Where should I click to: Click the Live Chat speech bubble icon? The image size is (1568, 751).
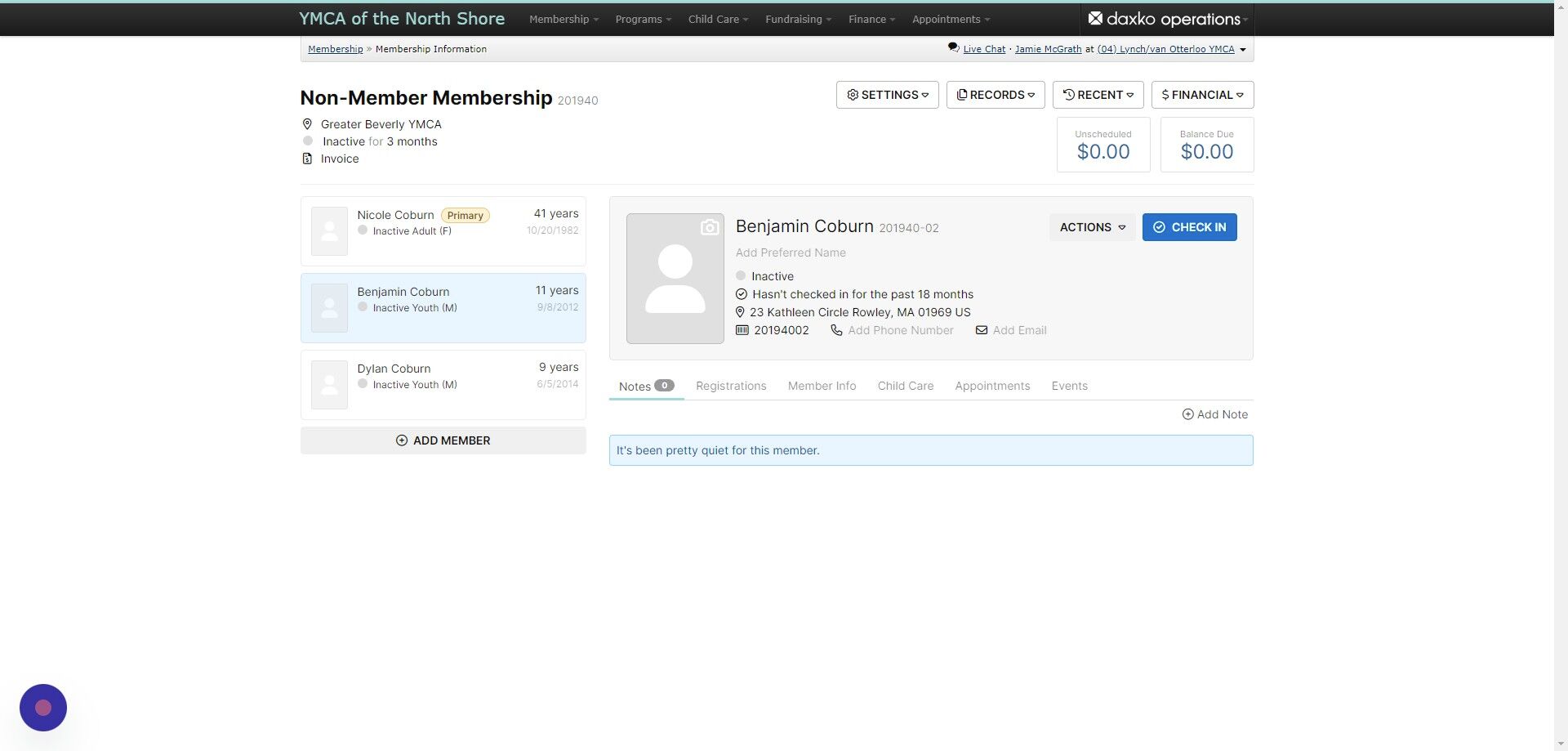tap(953, 48)
